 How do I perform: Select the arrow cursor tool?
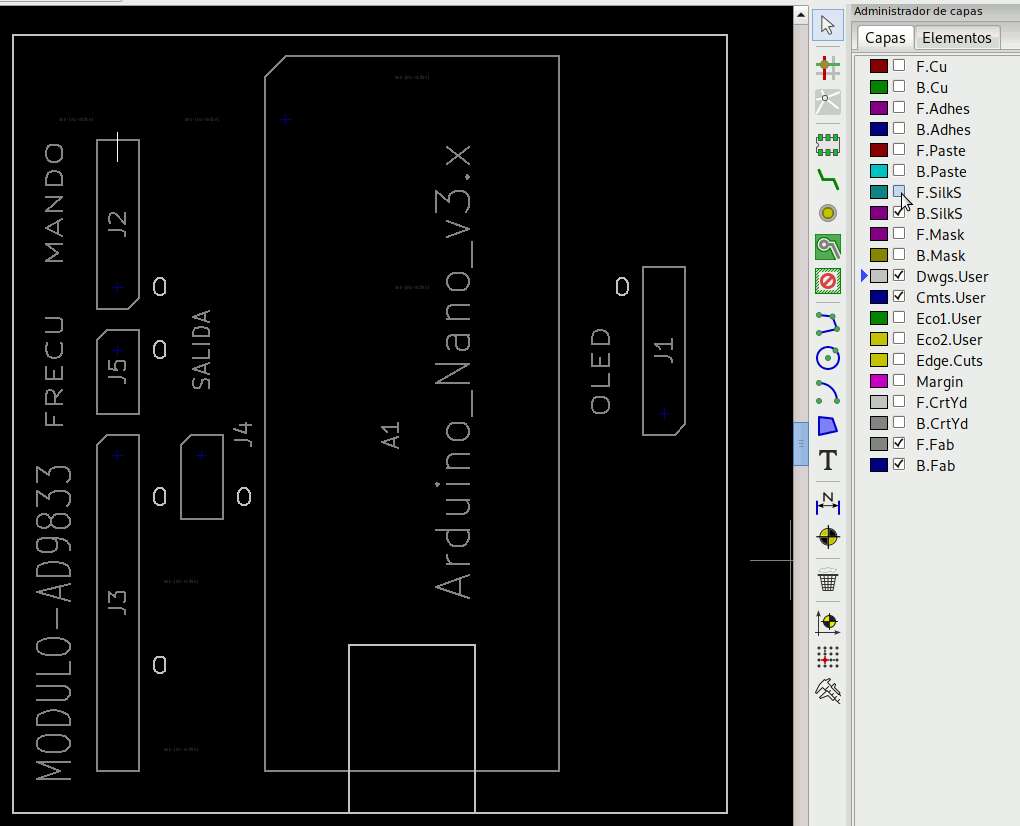pos(827,26)
